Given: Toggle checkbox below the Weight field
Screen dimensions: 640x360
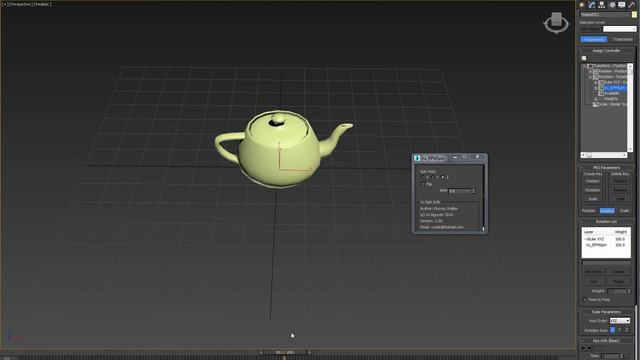Looking at the screenshot, I should point(585,300).
